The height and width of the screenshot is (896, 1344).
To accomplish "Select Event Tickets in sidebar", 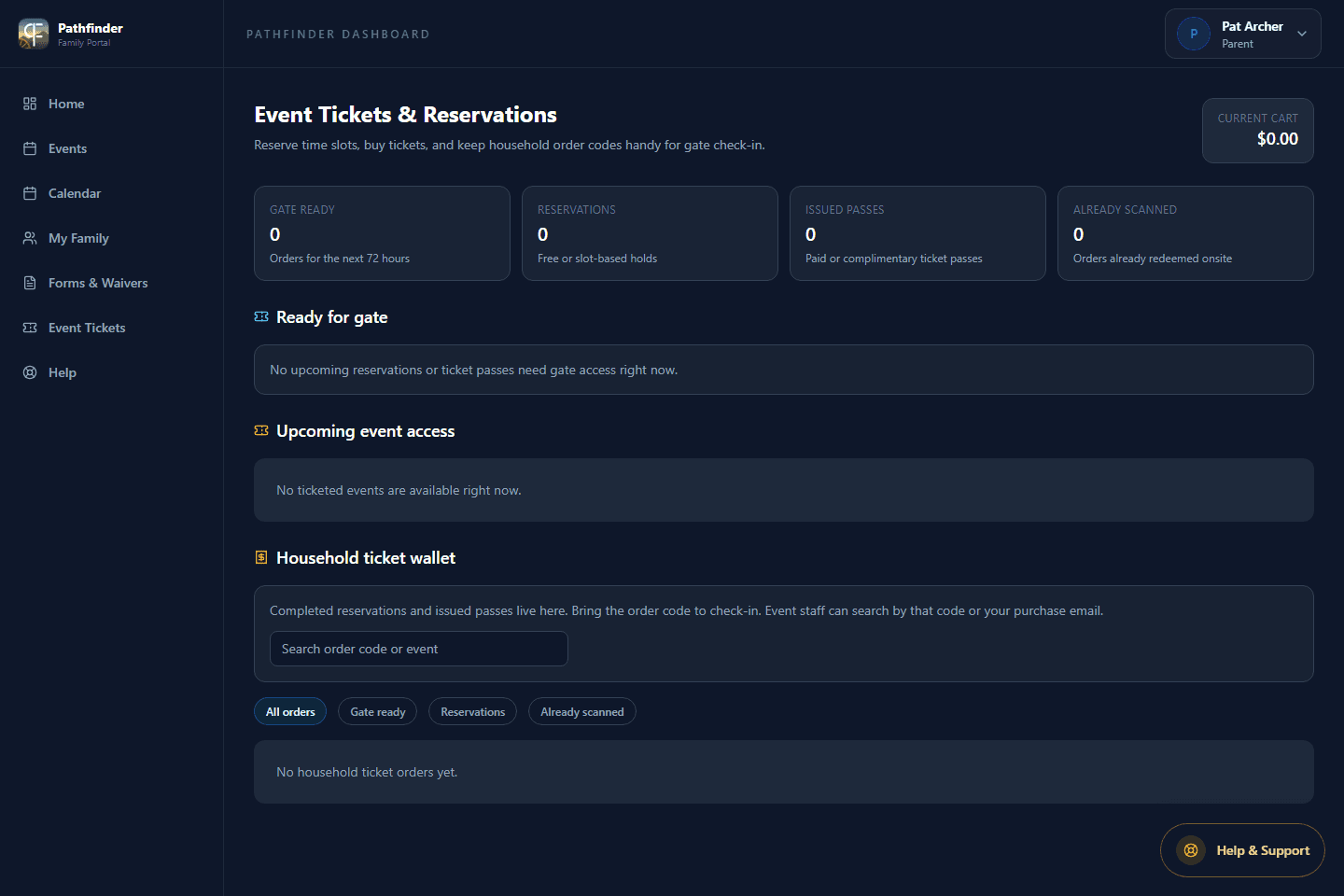I will tap(112, 328).
